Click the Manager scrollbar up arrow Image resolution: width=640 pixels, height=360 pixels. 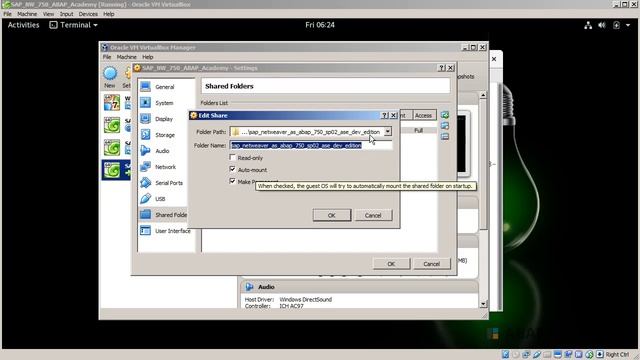[x=483, y=95]
